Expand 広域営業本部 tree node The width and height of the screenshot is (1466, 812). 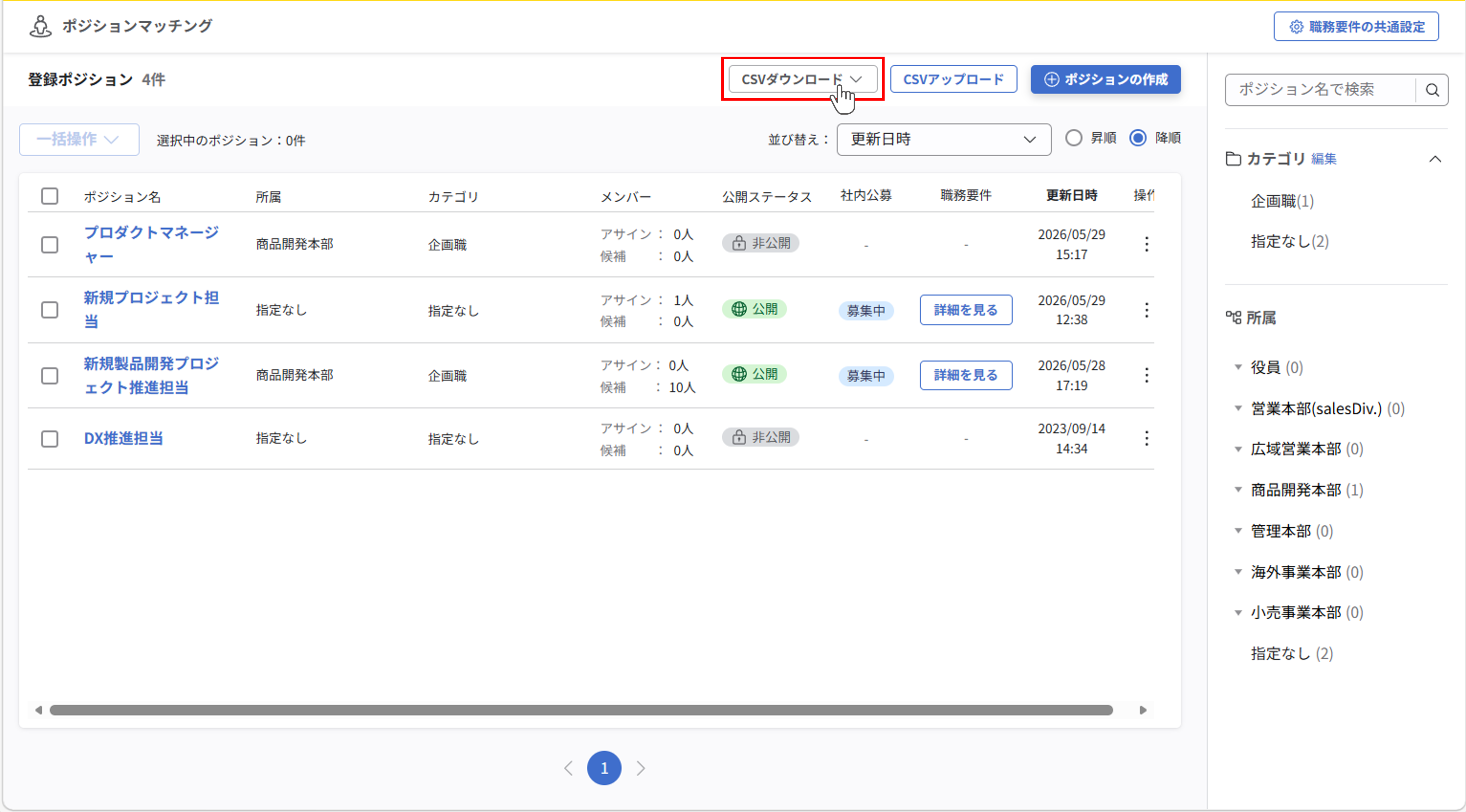pyautogui.click(x=1238, y=449)
